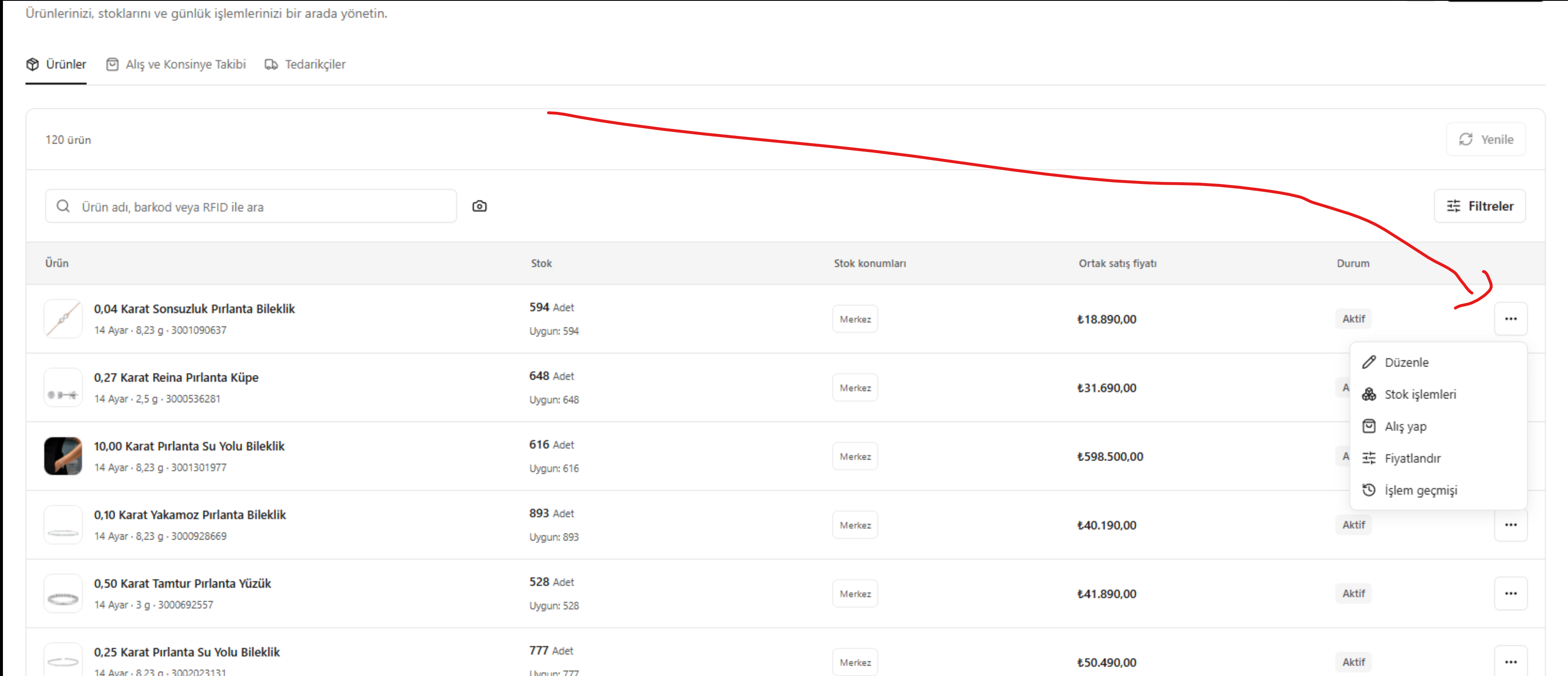
Task: Choose Stok işlemleri from the context menu
Action: tap(1438, 395)
